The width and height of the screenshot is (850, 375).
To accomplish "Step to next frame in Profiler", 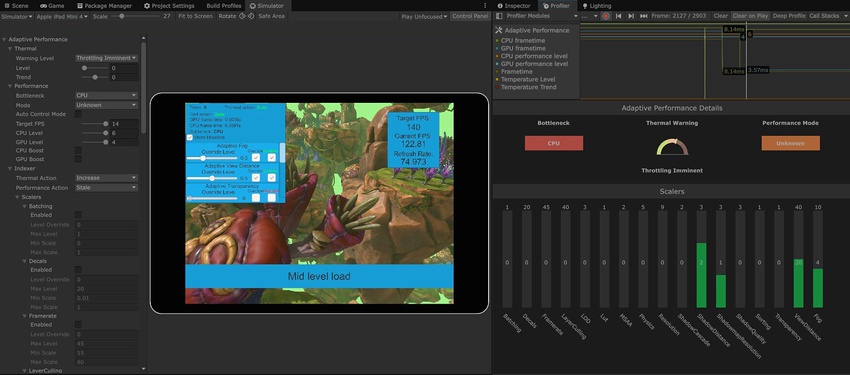I will (x=631, y=16).
